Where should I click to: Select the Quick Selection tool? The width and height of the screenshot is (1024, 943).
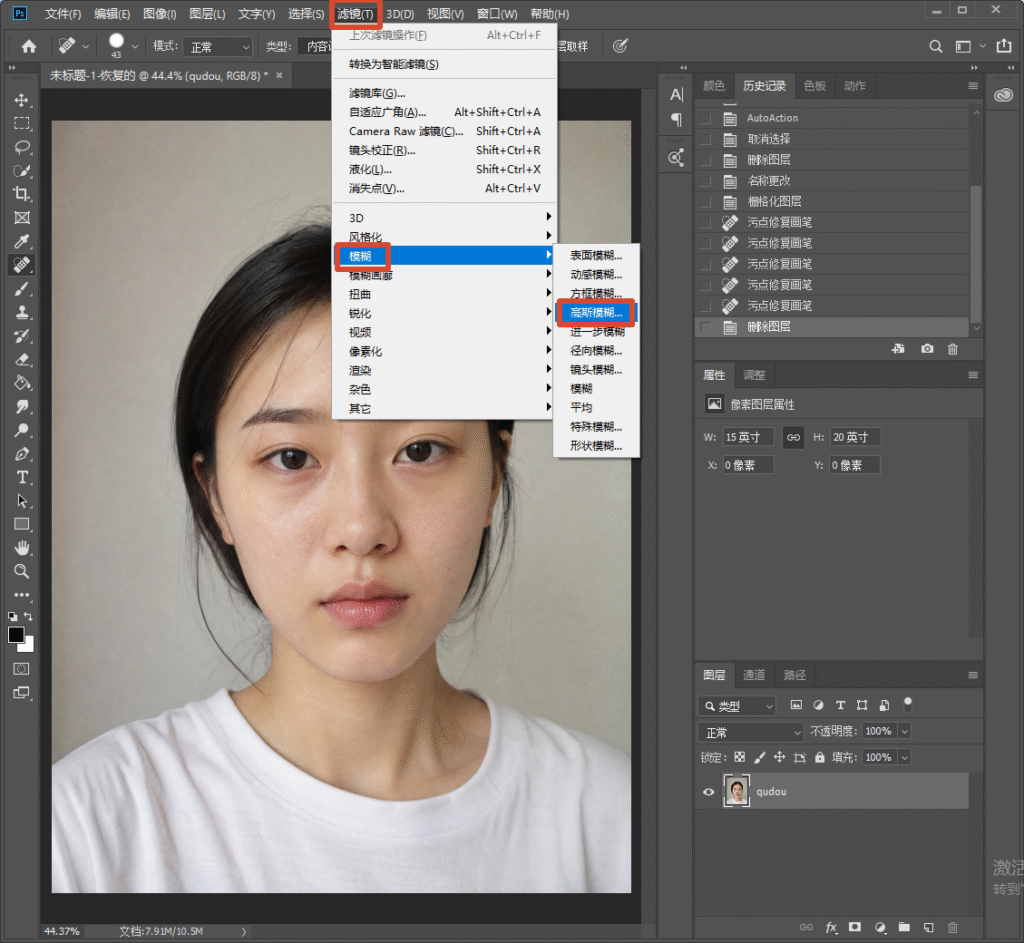(x=22, y=170)
